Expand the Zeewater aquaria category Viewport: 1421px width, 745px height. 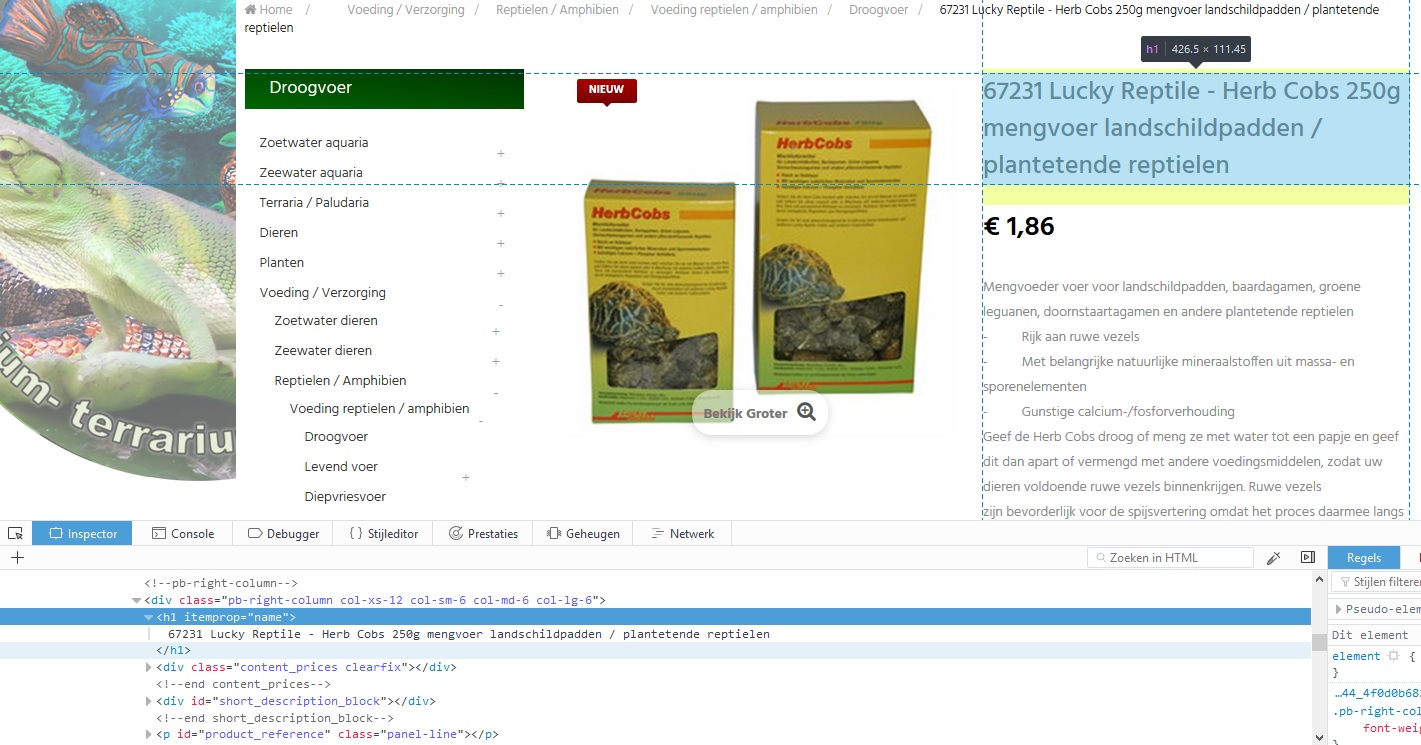[501, 183]
